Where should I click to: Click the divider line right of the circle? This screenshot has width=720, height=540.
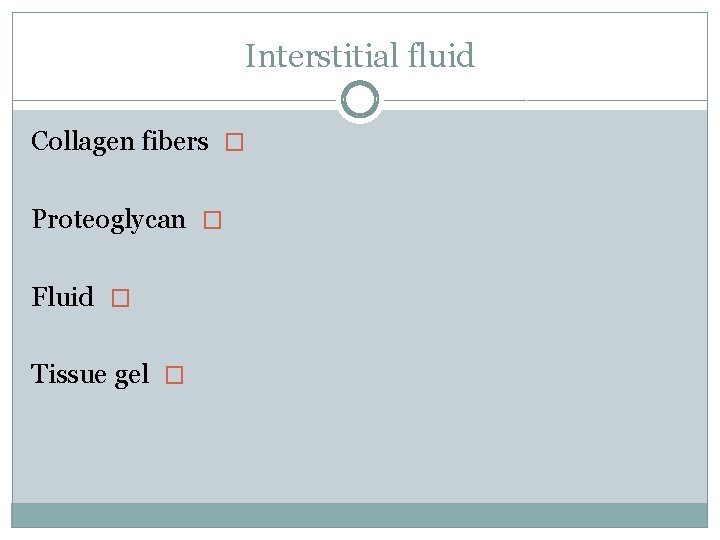pos(545,101)
